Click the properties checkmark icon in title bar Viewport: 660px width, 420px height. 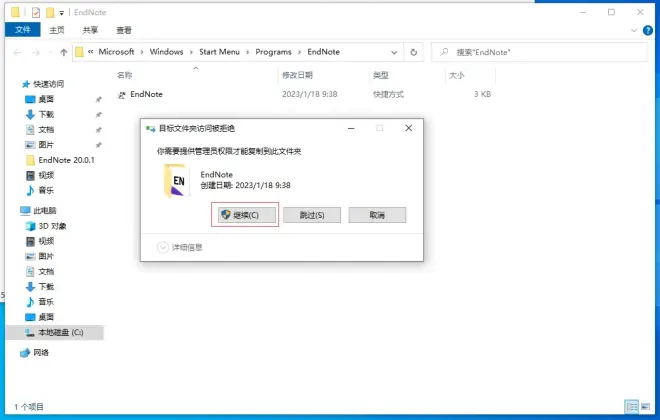tap(36, 13)
